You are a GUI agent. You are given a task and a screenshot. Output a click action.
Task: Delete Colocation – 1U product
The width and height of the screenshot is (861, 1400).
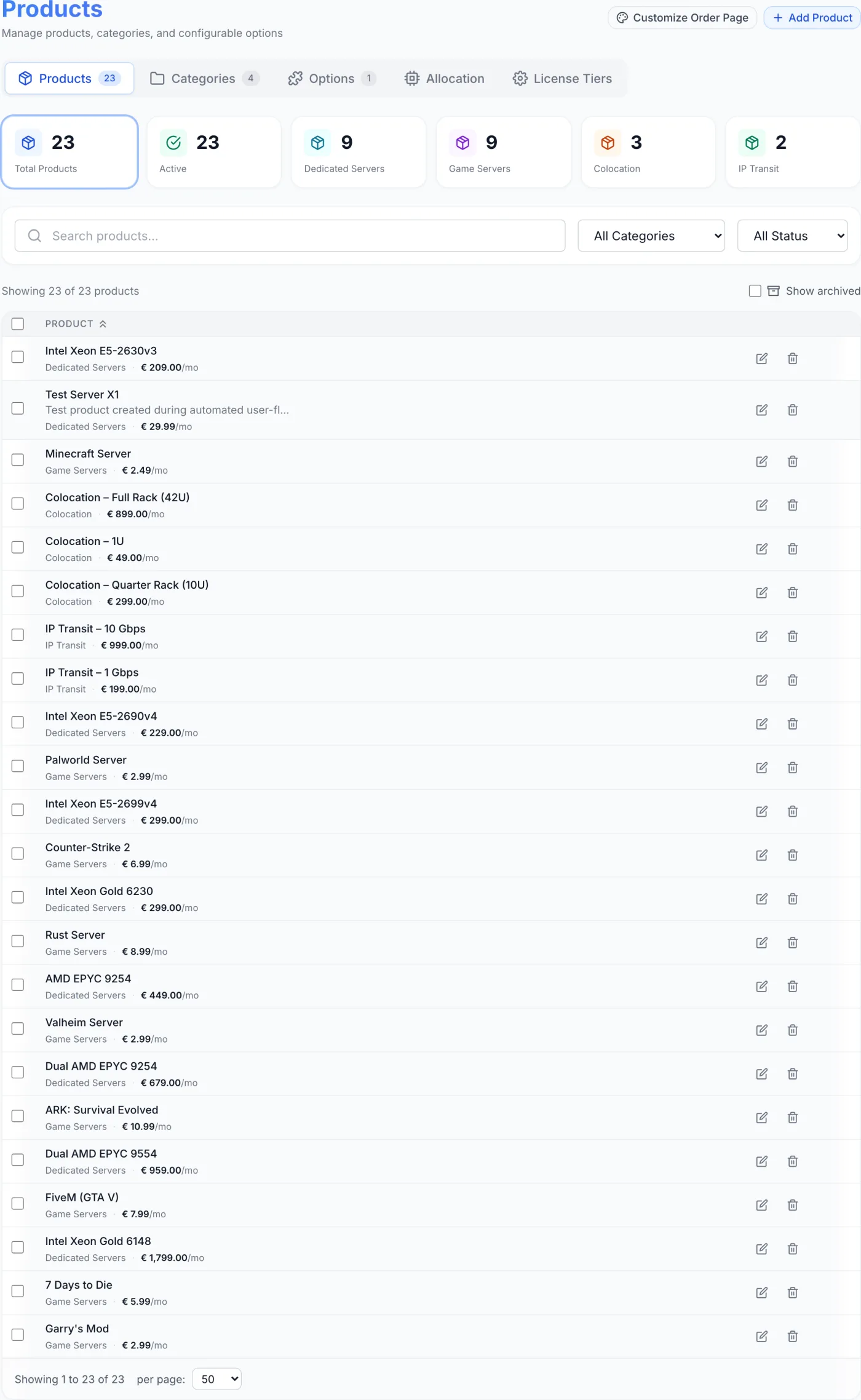[792, 549]
